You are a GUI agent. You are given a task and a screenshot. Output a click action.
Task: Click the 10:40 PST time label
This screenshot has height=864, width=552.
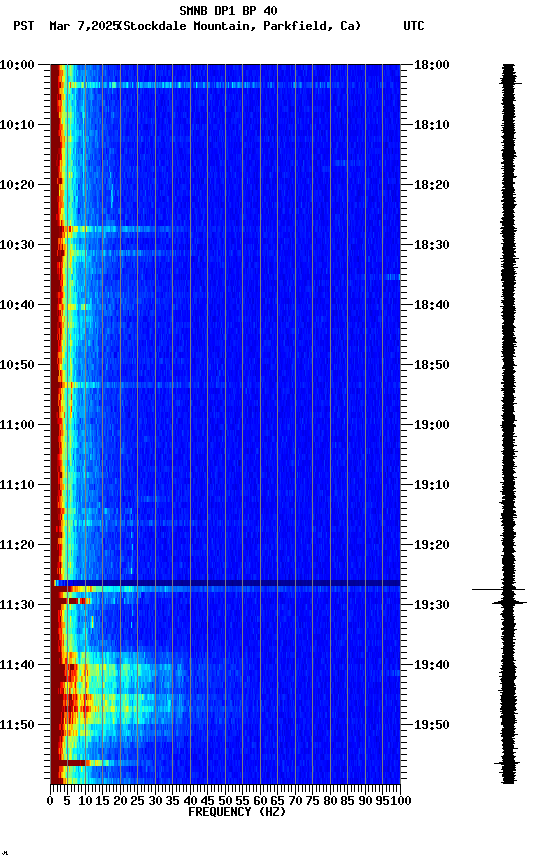pos(17,305)
